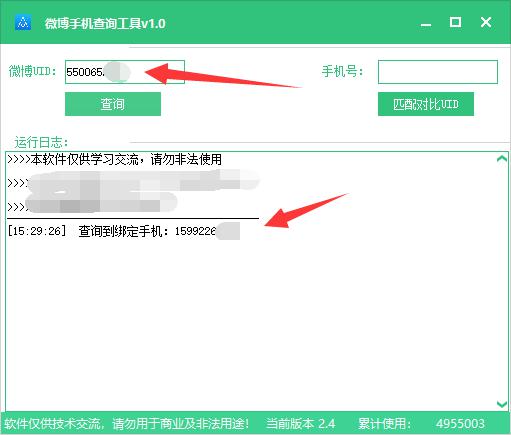Click the timestamp [15:29:26]

click(37, 231)
